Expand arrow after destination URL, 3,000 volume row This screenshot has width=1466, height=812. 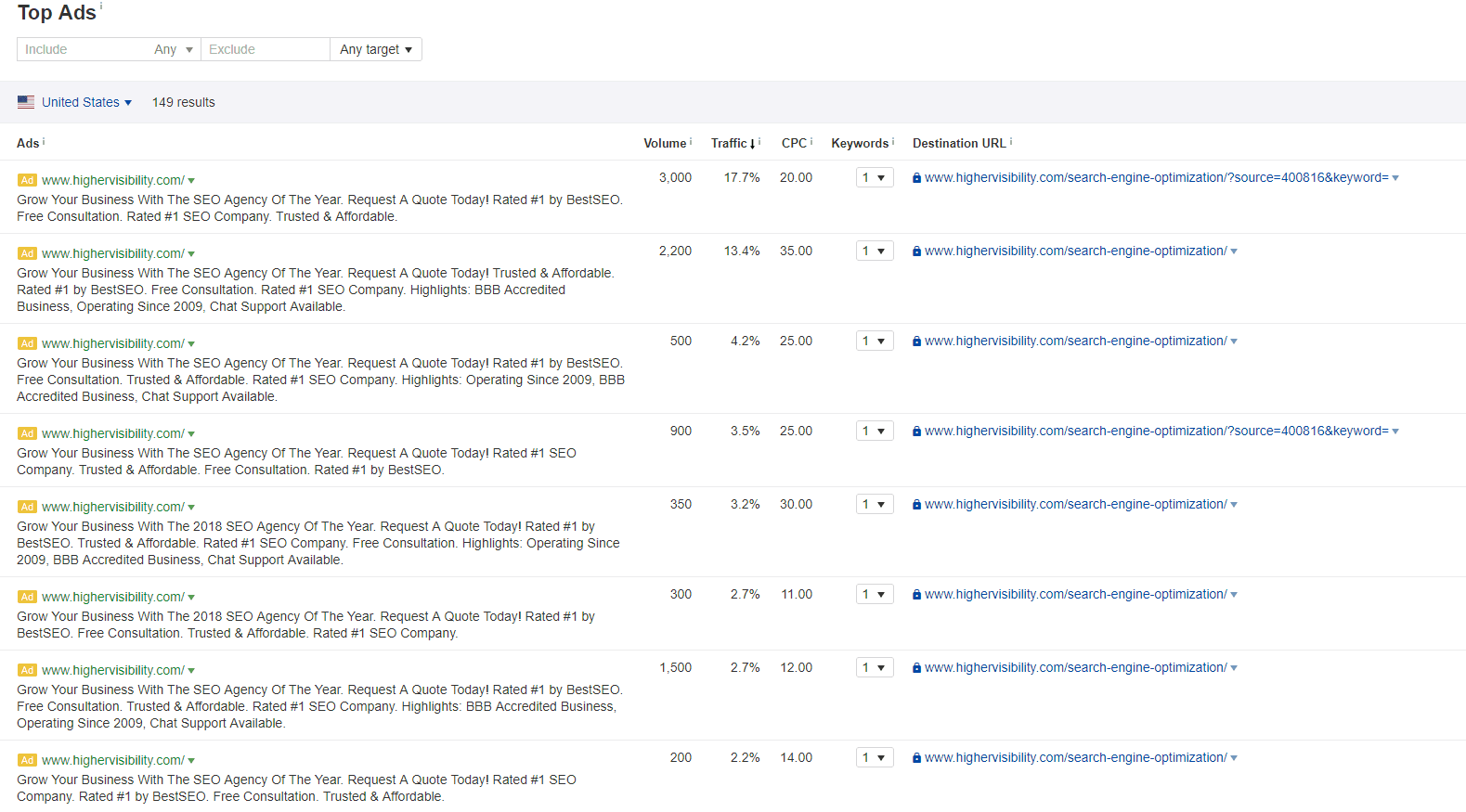(1395, 178)
